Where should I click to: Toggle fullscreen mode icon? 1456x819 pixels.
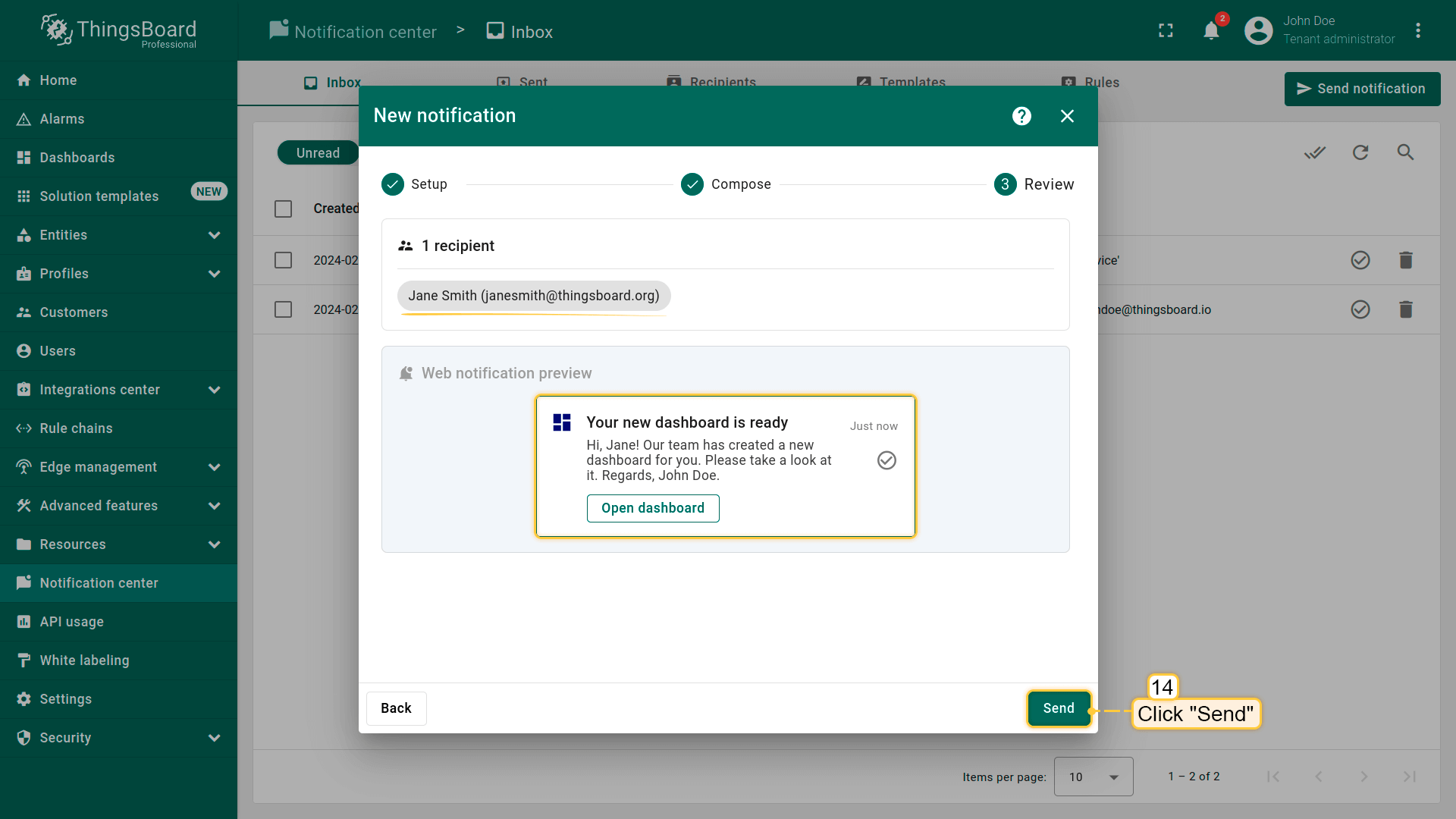click(1166, 31)
